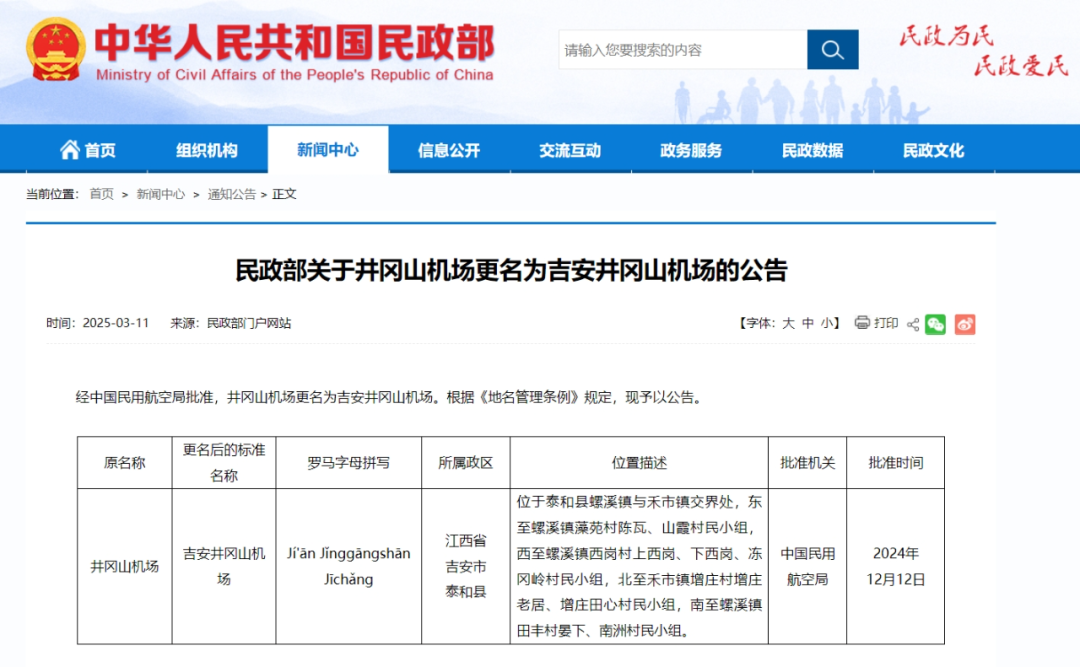Viewport: 1080px width, 667px height.
Task: Open the 民政数据 menu
Action: [x=813, y=150]
